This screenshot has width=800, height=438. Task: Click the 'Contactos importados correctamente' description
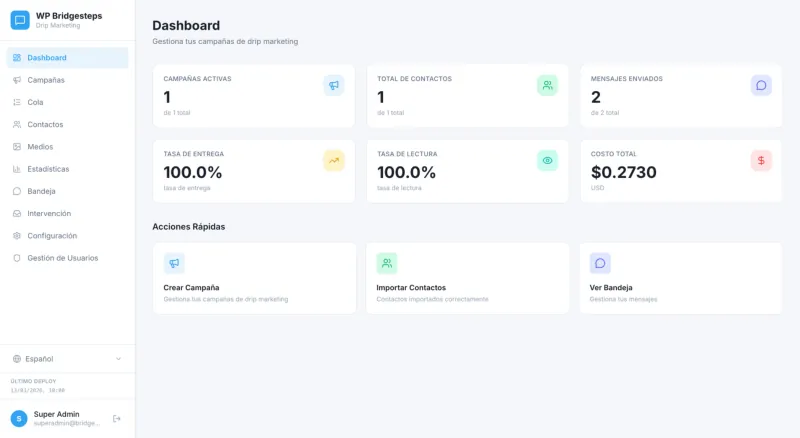[433, 299]
